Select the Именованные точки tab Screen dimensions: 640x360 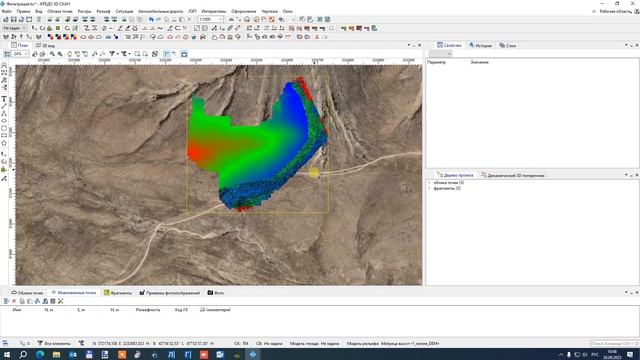pyautogui.click(x=73, y=293)
